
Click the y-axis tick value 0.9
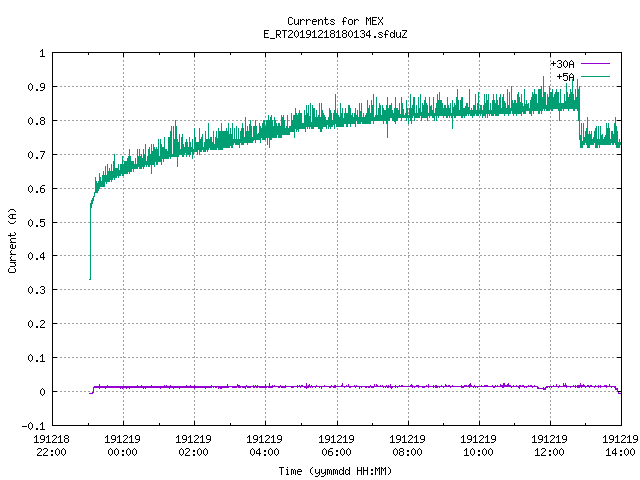click(x=36, y=87)
